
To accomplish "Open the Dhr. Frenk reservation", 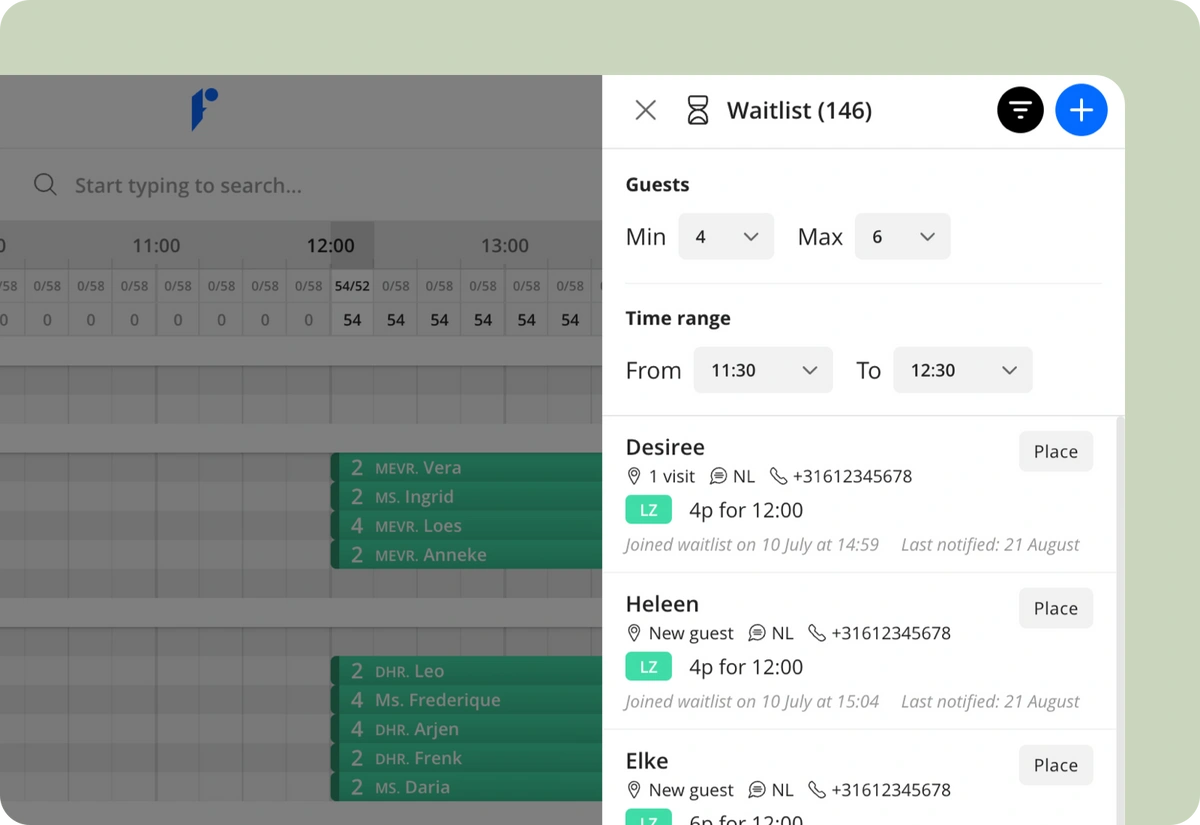I will [x=467, y=758].
